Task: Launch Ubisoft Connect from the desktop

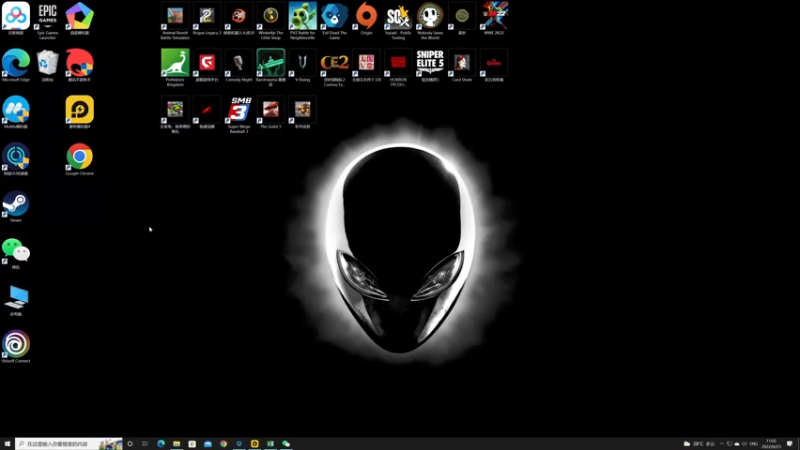Action: [x=16, y=346]
